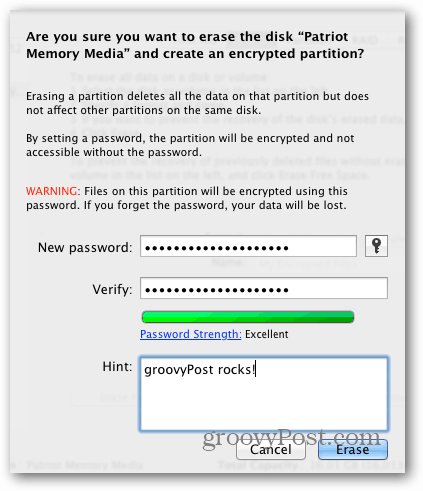Cancel the erase disk dialog
Viewport: 423px width, 491px height.
coord(271,450)
